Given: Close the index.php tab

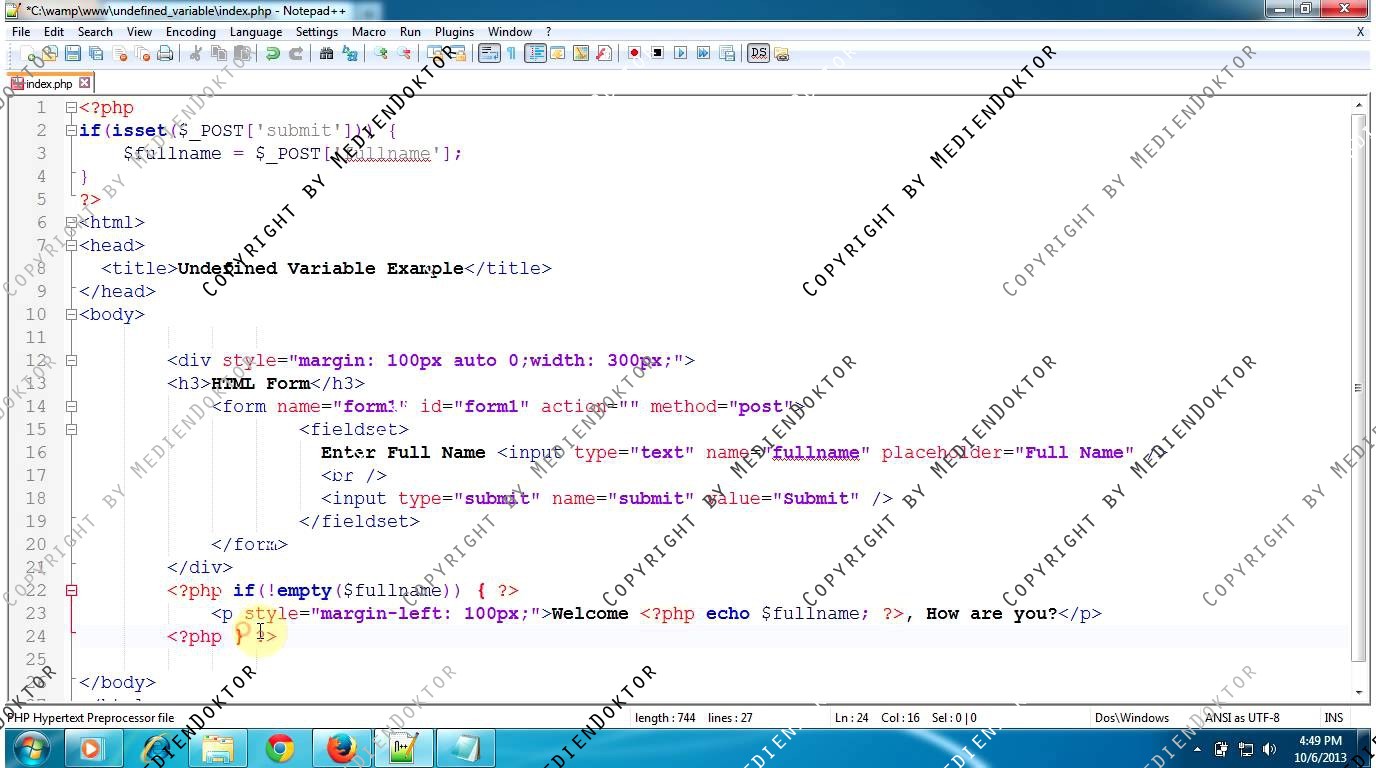Looking at the screenshot, I should (x=85, y=83).
